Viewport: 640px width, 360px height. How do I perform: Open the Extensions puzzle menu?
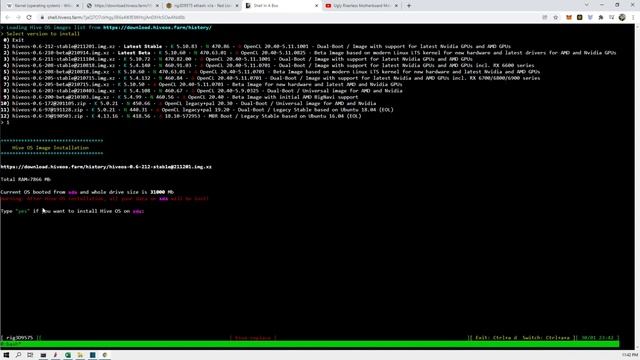pyautogui.click(x=601, y=18)
